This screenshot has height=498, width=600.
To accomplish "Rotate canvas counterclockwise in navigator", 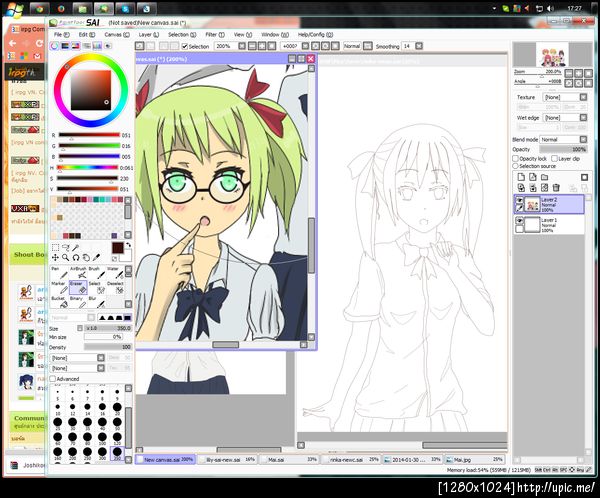I will (x=569, y=83).
